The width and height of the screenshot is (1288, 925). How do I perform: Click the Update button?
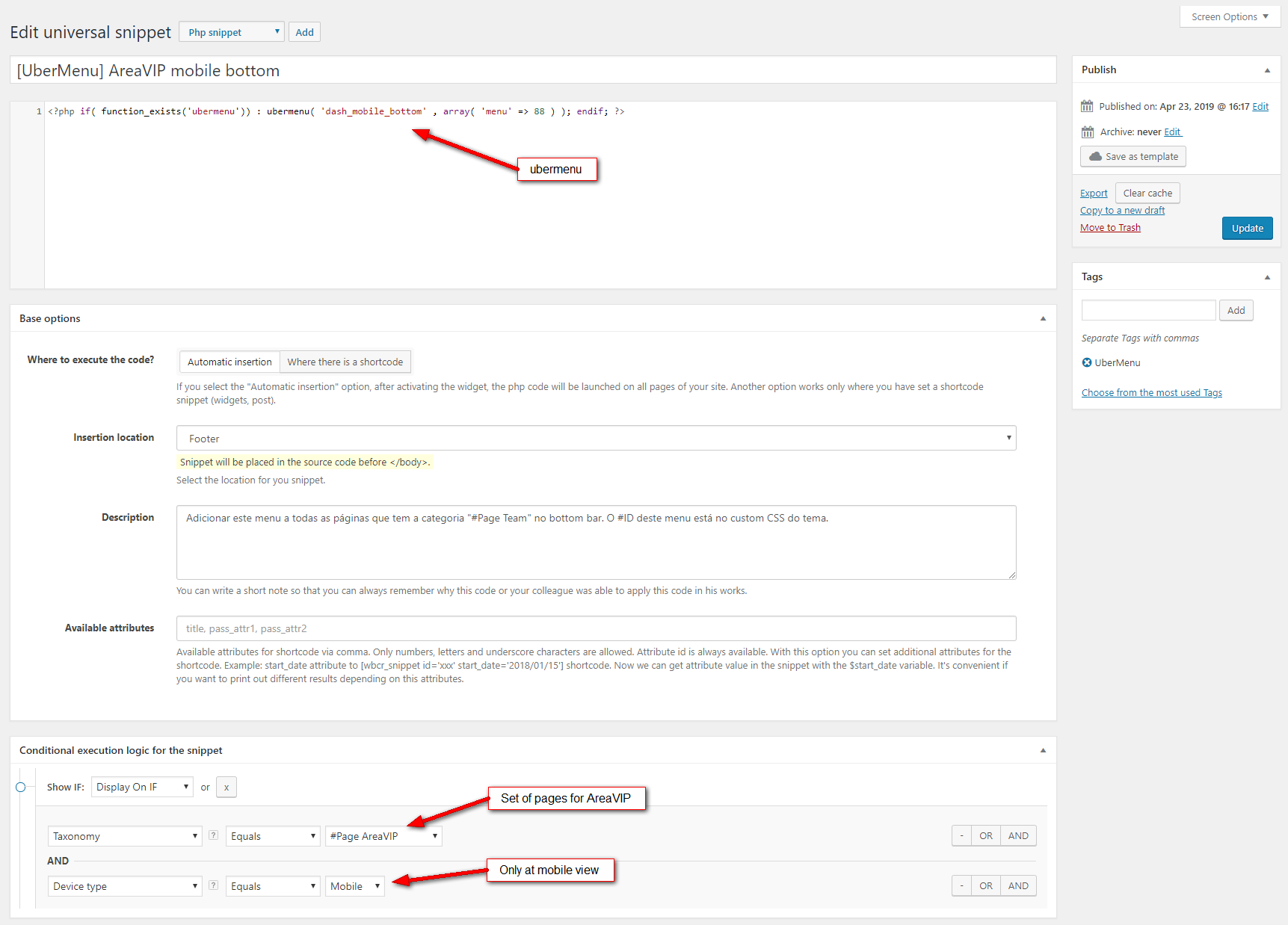[1247, 228]
